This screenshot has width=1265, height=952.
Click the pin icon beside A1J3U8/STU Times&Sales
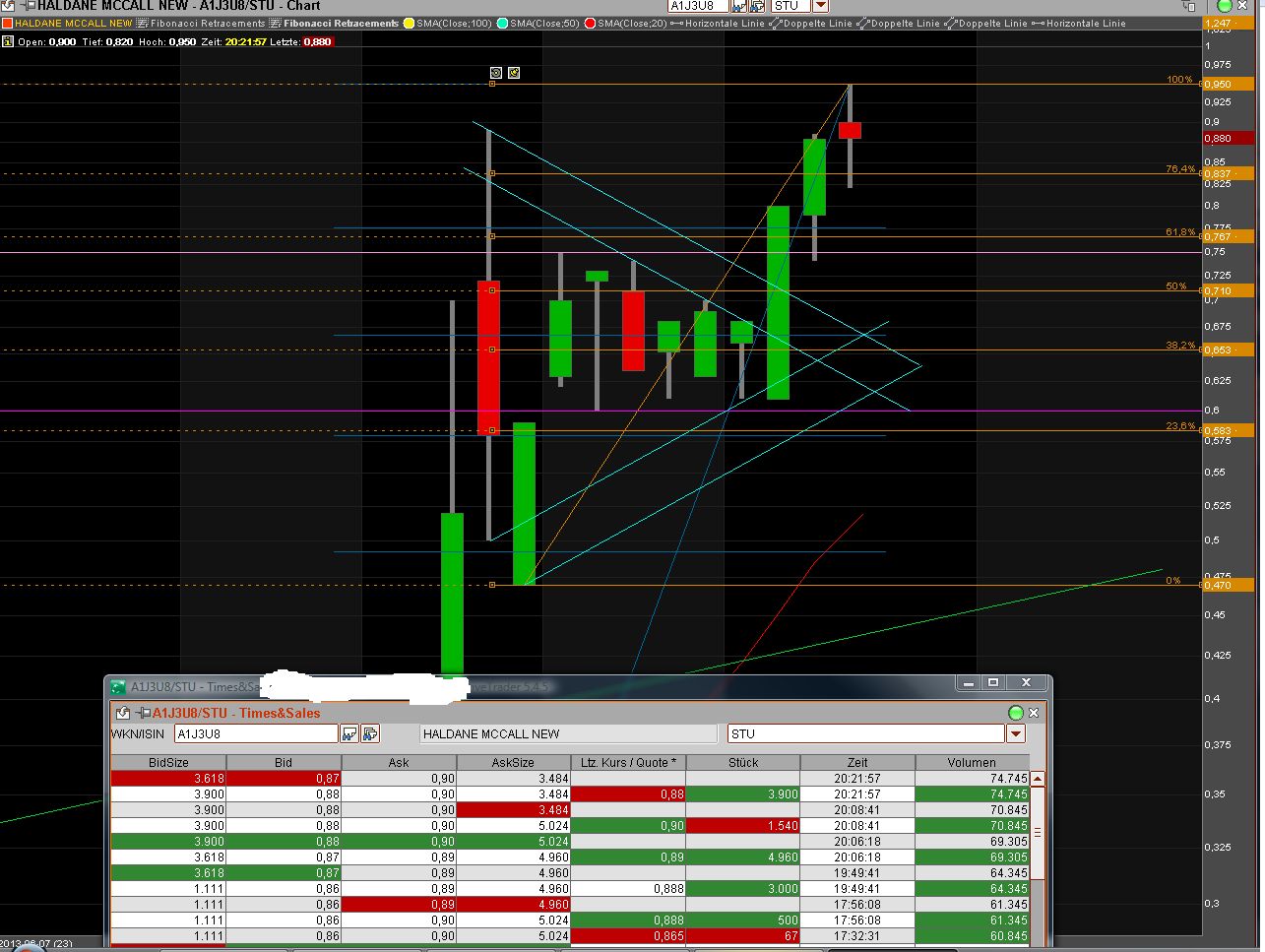tap(144, 713)
